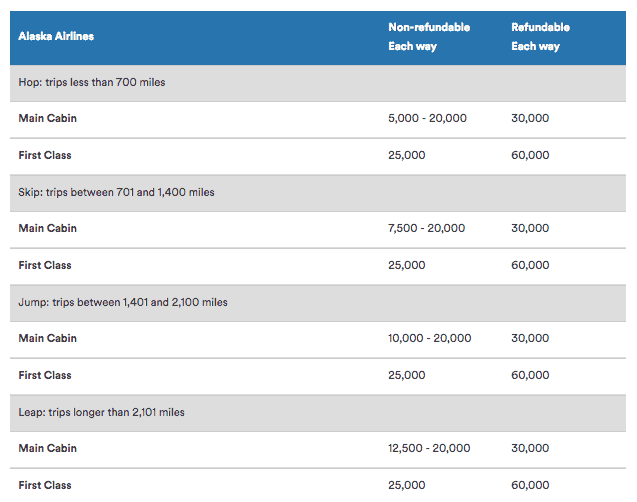The width and height of the screenshot is (637, 502).
Task: Select 25,000 value in Hop First Class row
Action: [x=407, y=155]
